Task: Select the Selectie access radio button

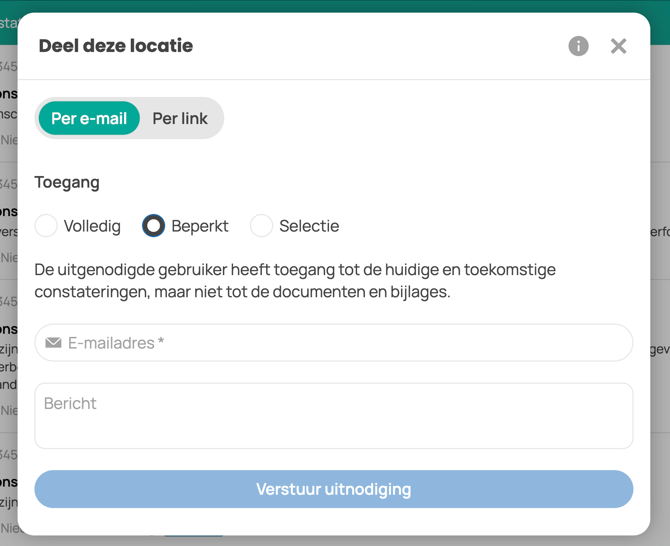Action: [x=261, y=226]
